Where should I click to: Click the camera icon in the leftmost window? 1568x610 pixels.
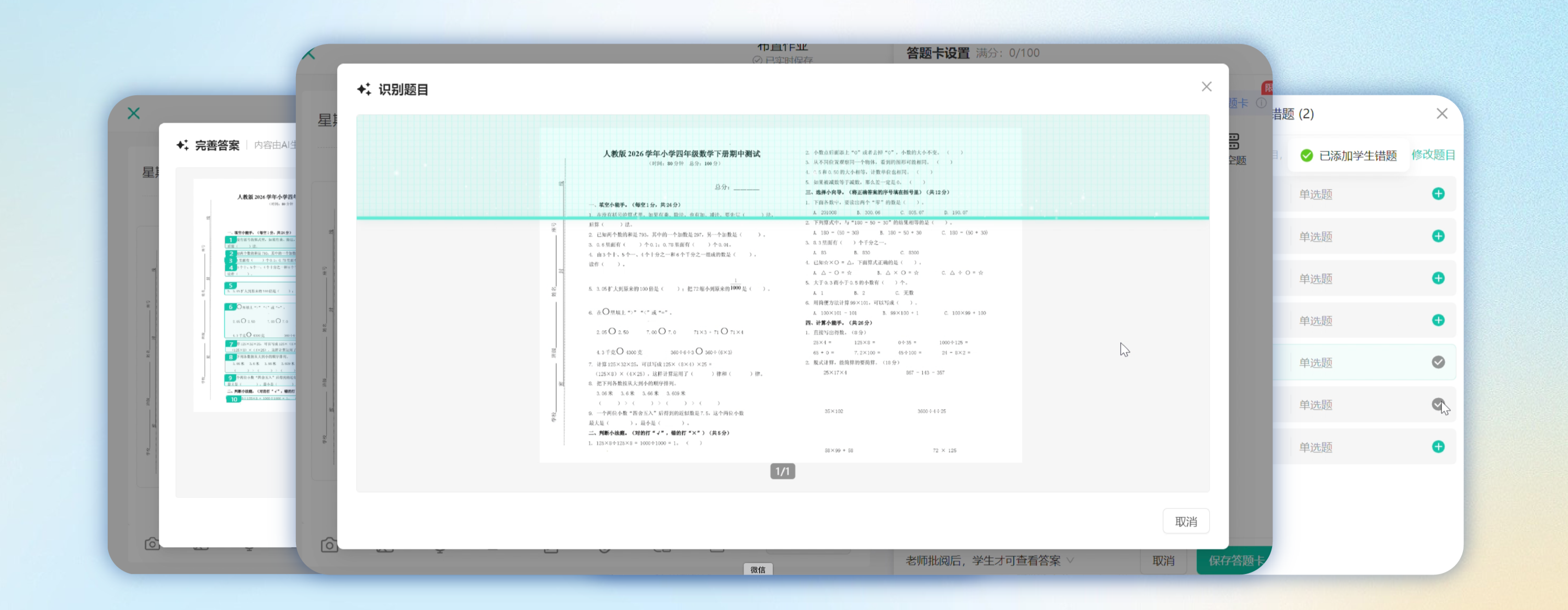click(x=152, y=544)
